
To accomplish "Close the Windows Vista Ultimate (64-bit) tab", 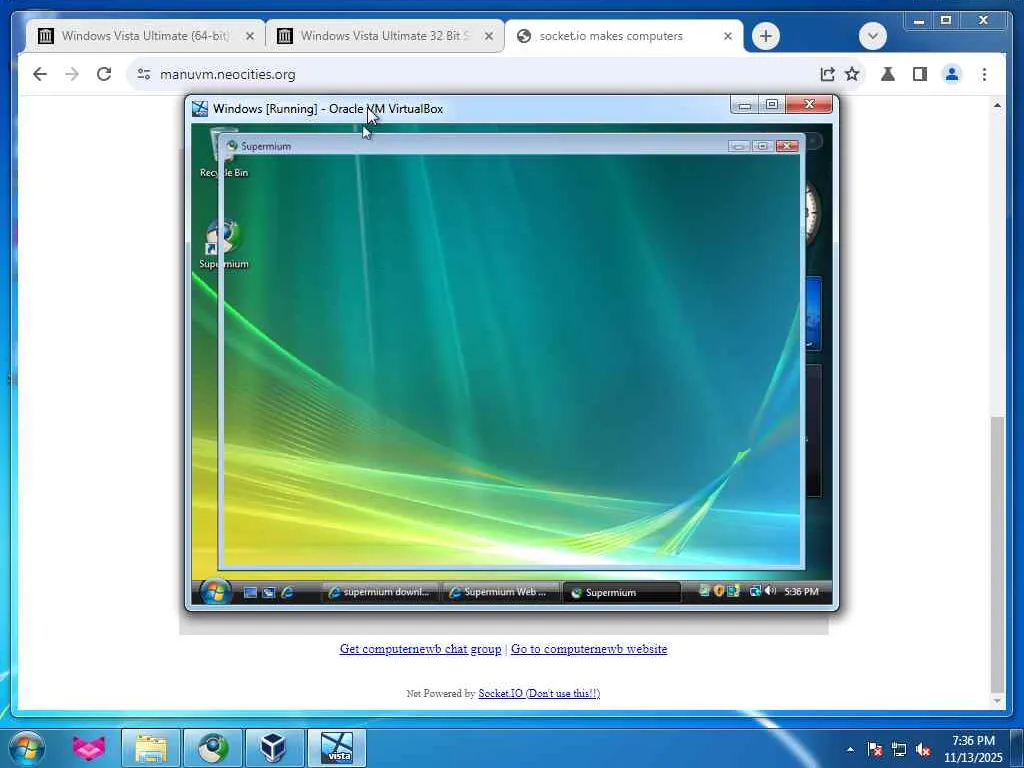I will coord(249,36).
